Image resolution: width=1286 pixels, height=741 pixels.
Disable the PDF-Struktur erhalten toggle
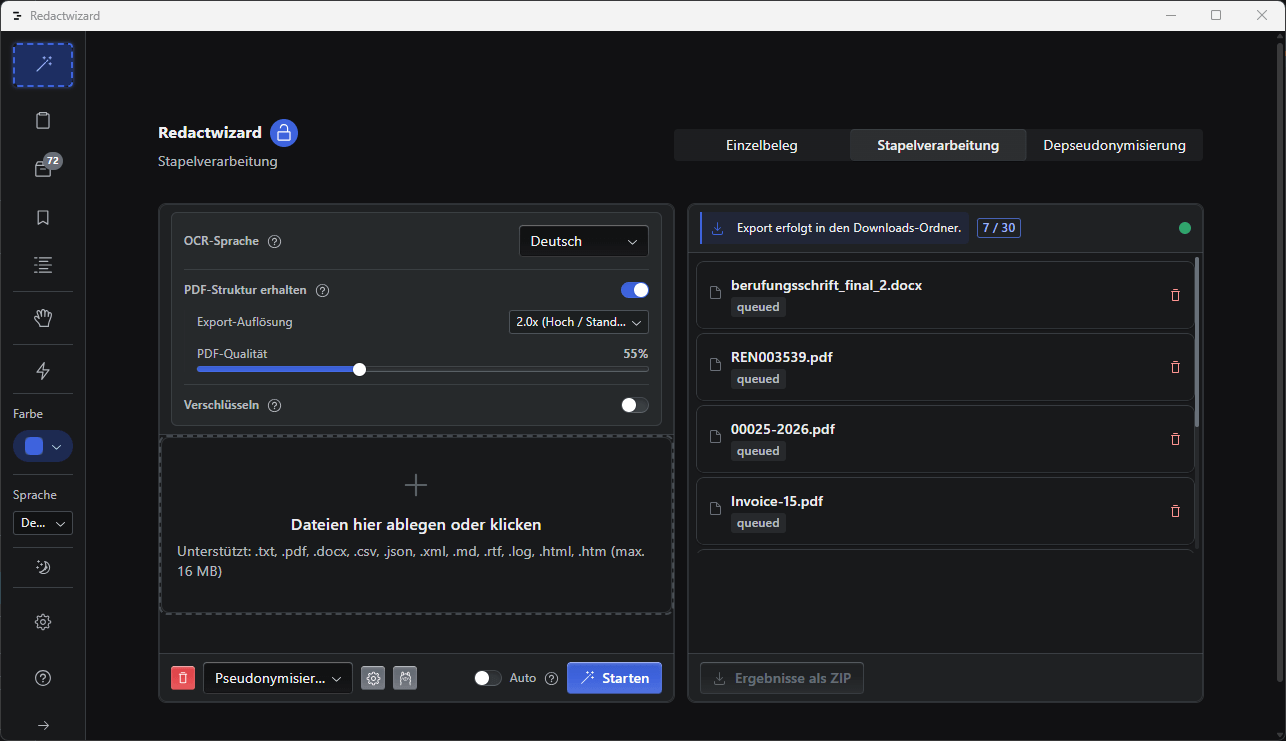[635, 290]
